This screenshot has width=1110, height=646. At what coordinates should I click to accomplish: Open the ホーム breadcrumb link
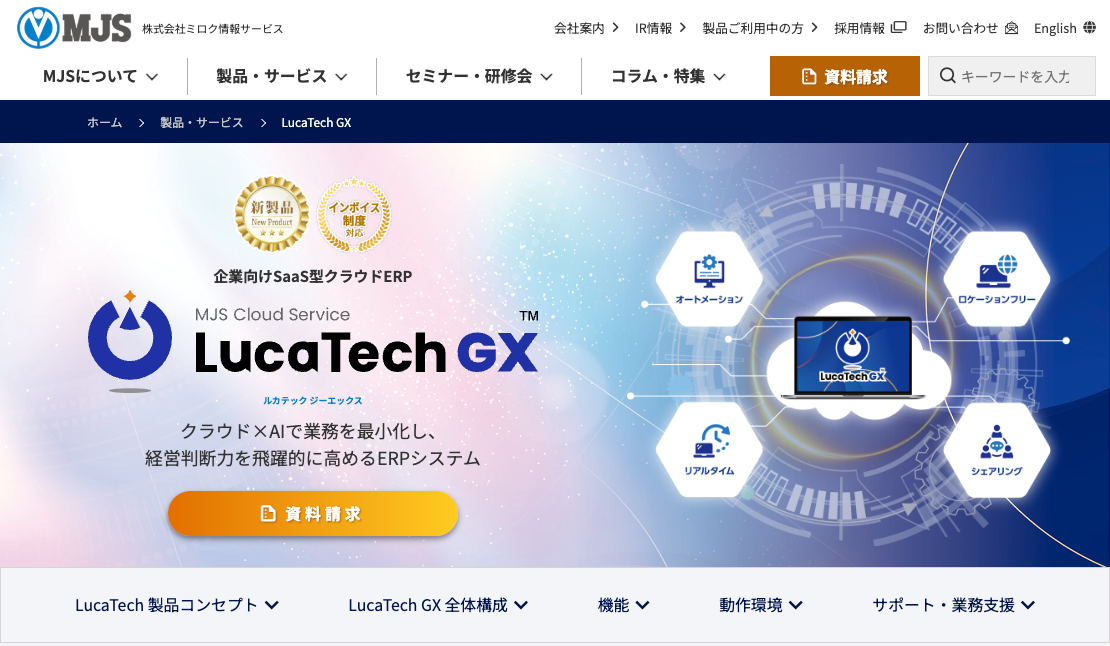[105, 122]
